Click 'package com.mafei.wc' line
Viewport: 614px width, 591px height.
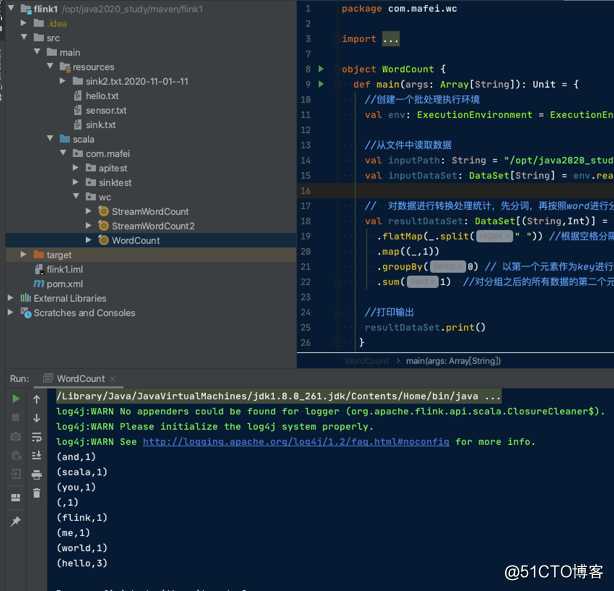[399, 9]
